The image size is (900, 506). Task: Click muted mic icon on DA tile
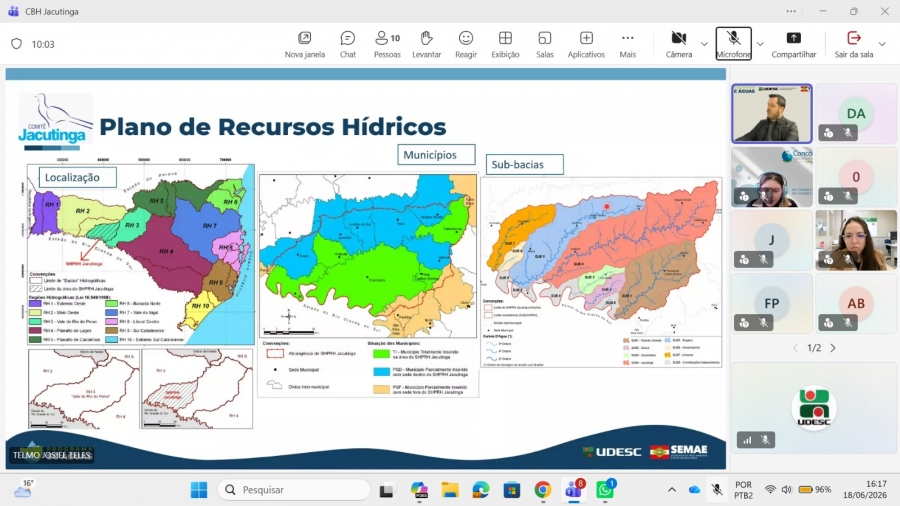(847, 133)
